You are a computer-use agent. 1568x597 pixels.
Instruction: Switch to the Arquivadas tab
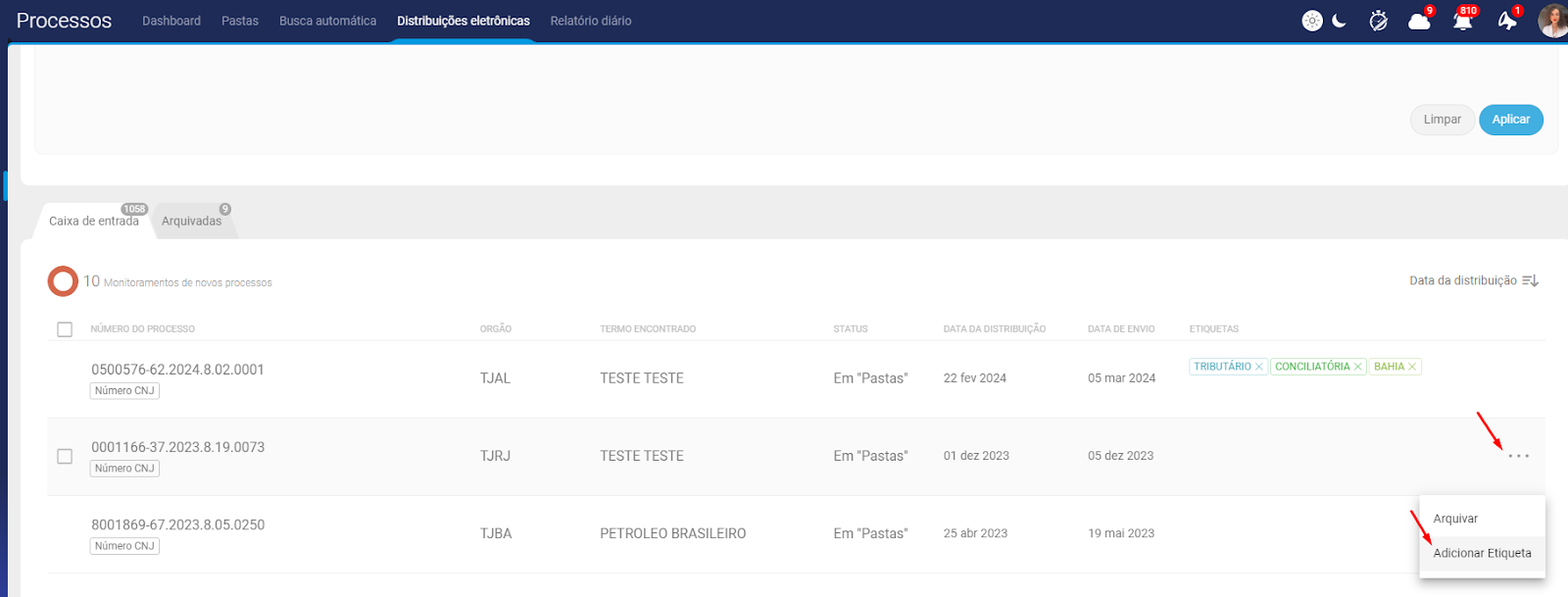pyautogui.click(x=191, y=222)
